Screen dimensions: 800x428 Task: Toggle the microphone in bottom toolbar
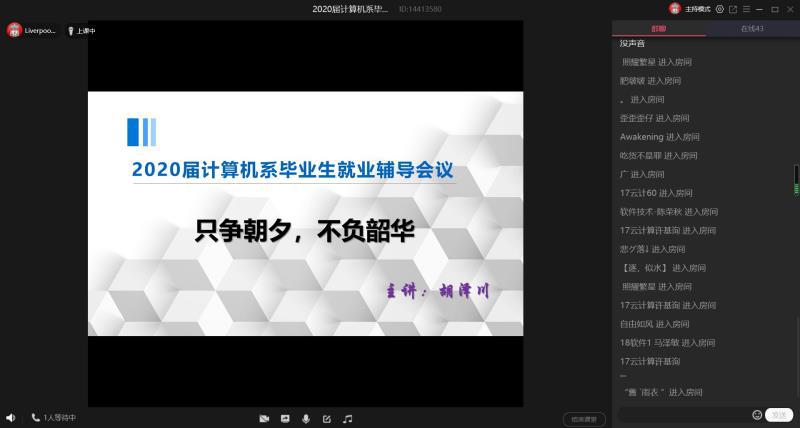click(306, 418)
